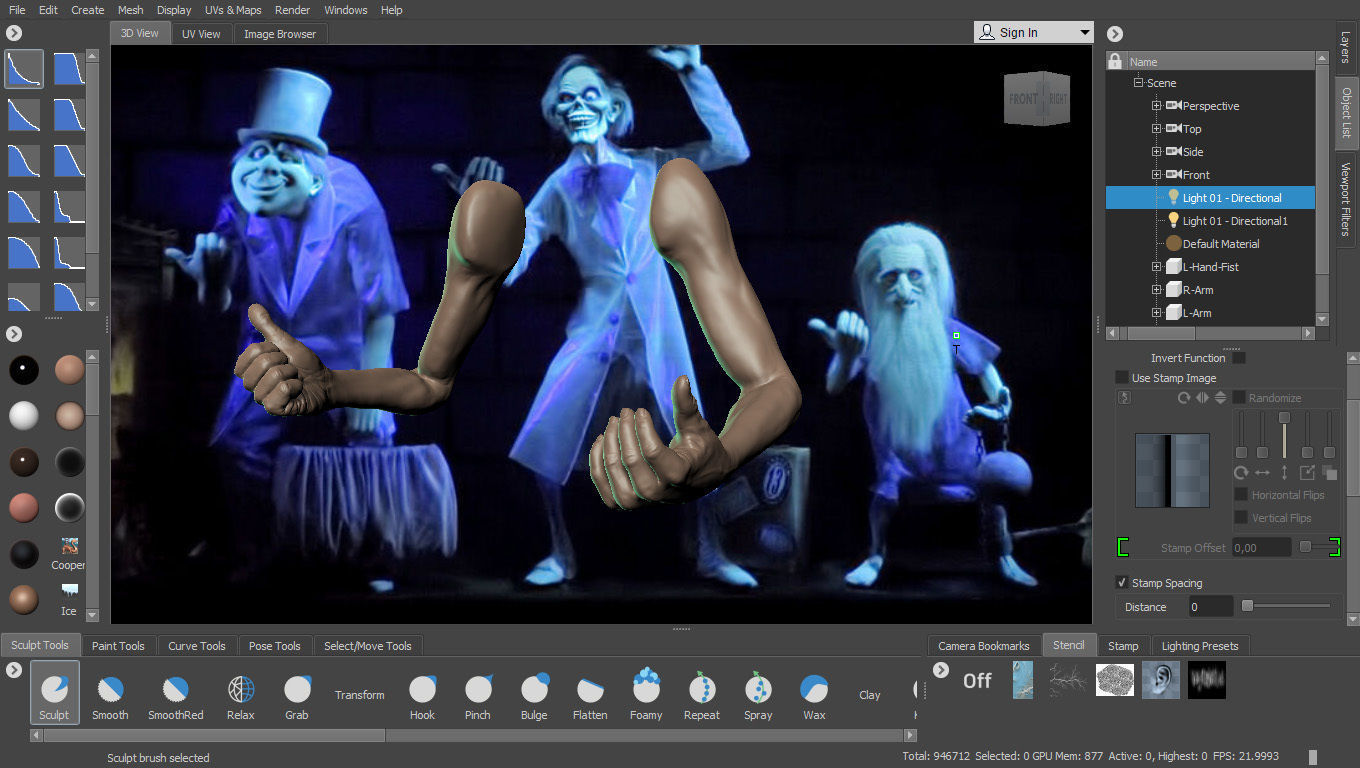Click the L-Hand-Fist mesh cube icon

pos(1174,267)
